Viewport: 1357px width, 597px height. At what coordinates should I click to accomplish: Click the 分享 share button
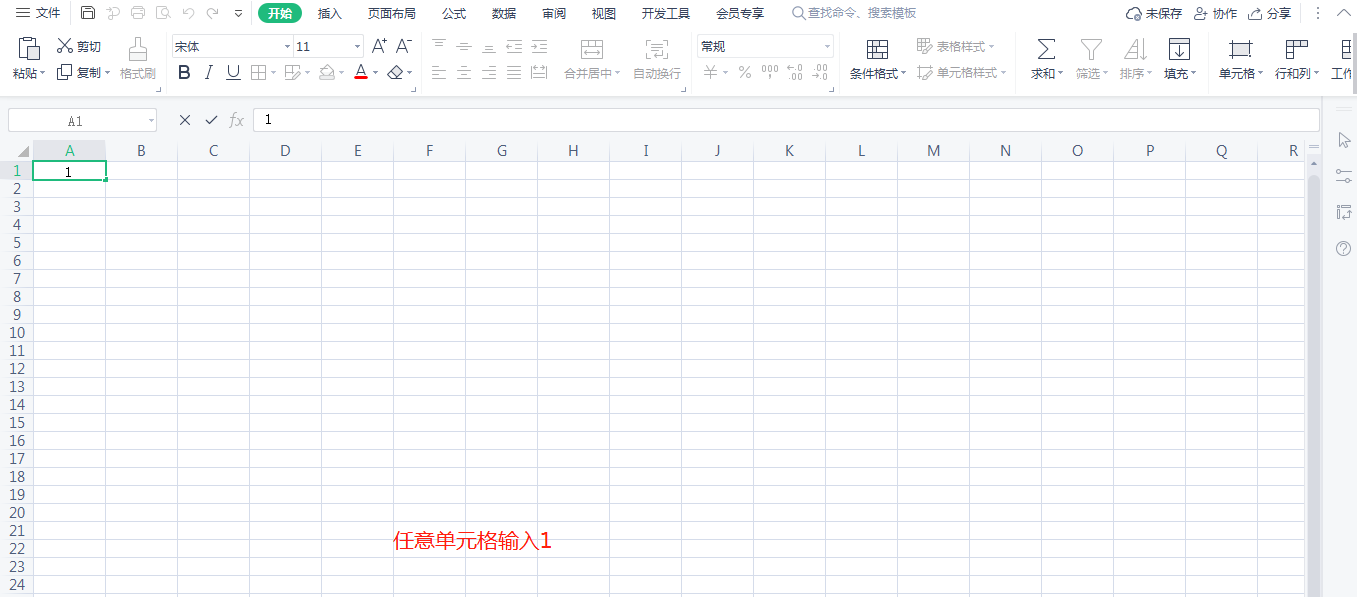tap(1269, 13)
